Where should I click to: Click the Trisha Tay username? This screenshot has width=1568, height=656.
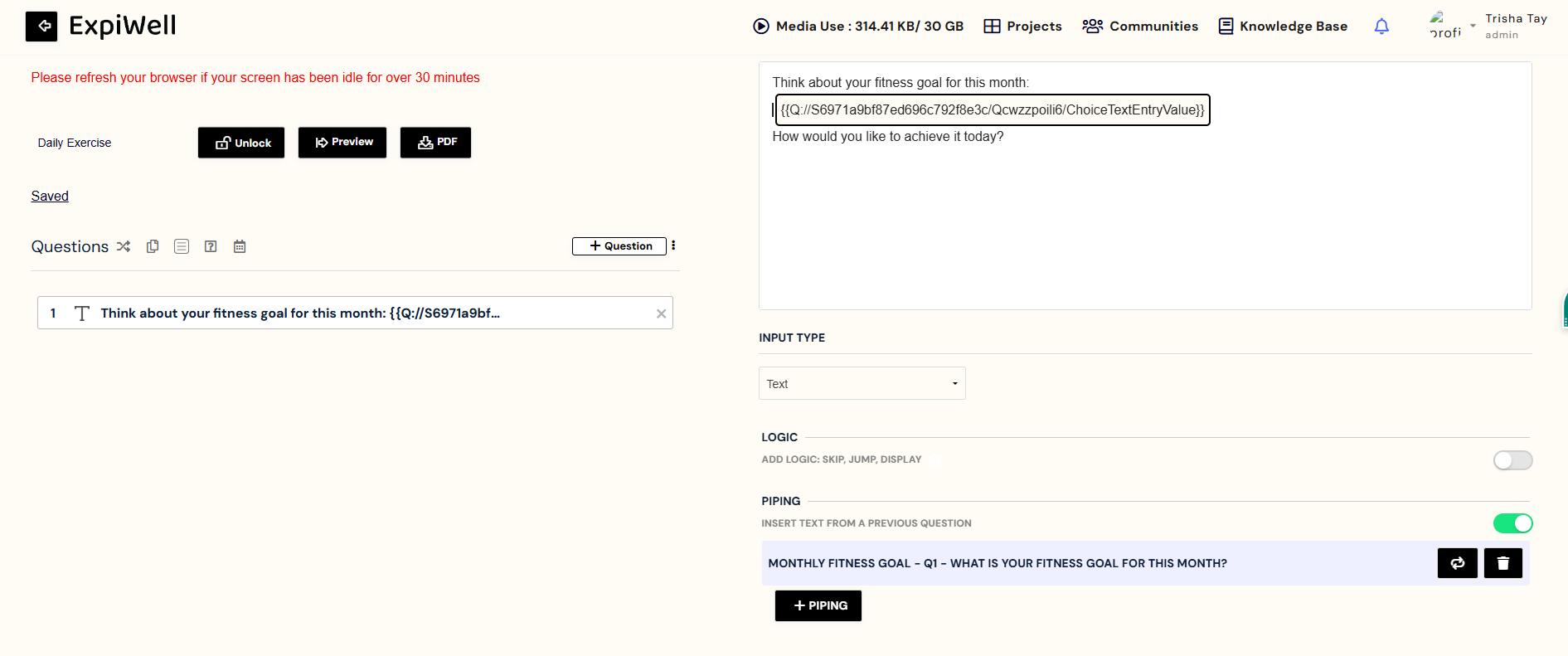[x=1516, y=18]
